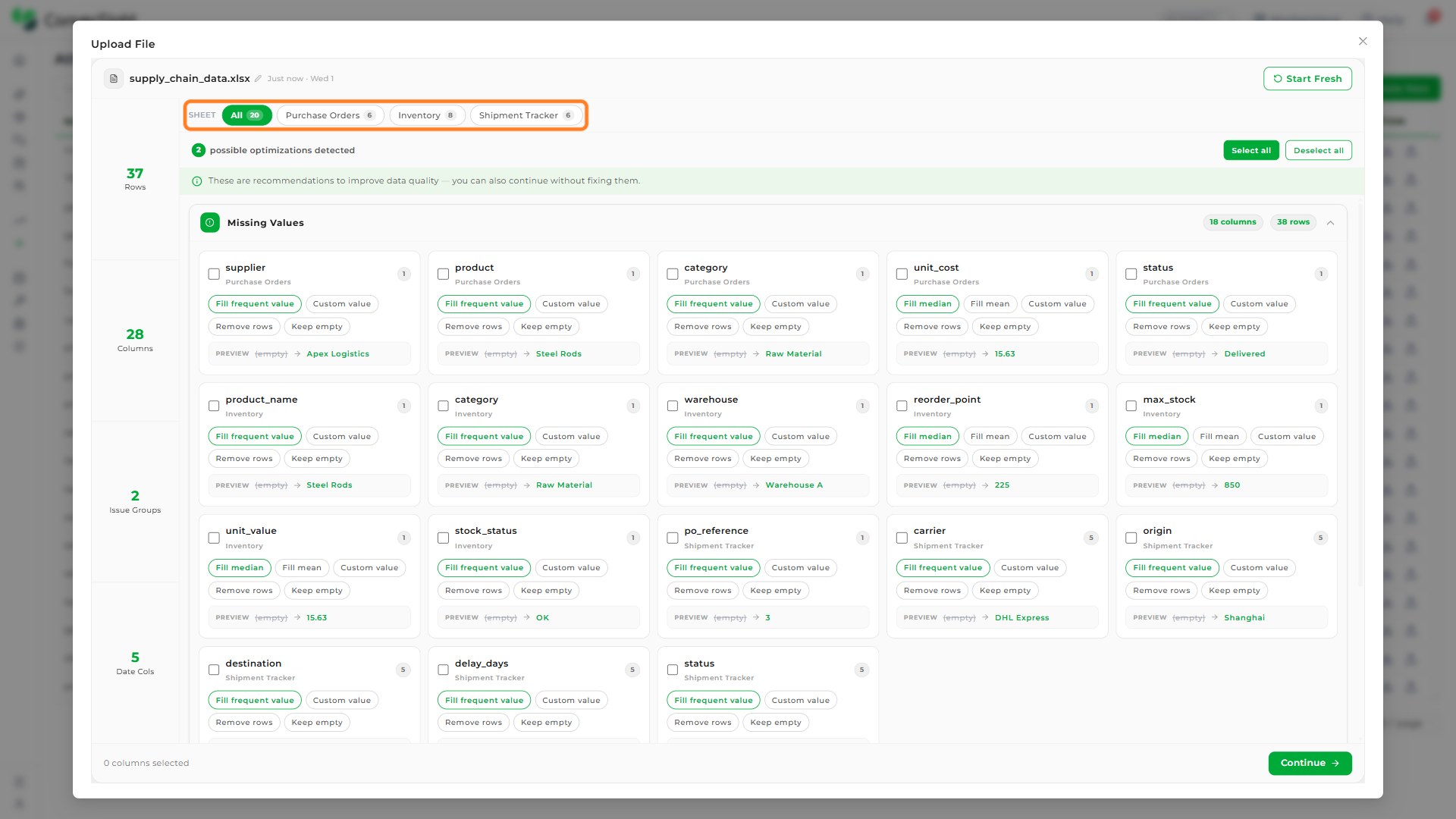
Task: Select Fill frequent value for po_reference
Action: 714,568
